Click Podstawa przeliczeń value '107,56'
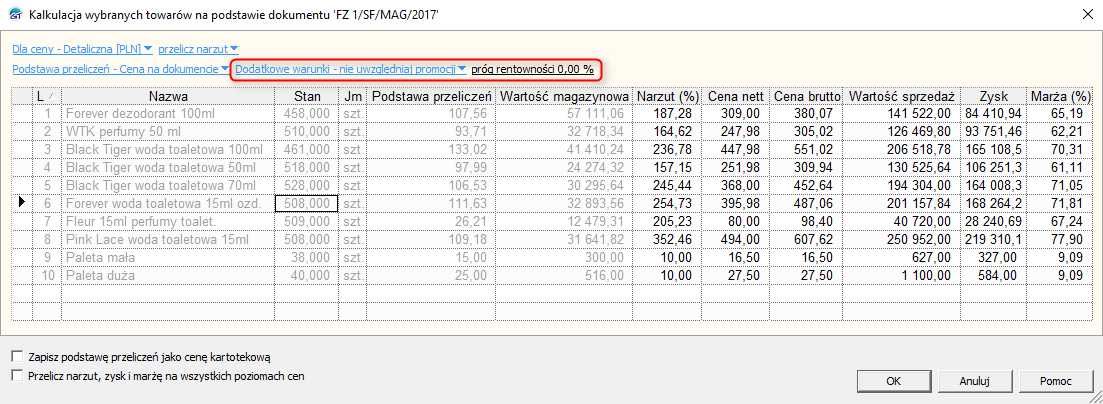 click(x=468, y=113)
